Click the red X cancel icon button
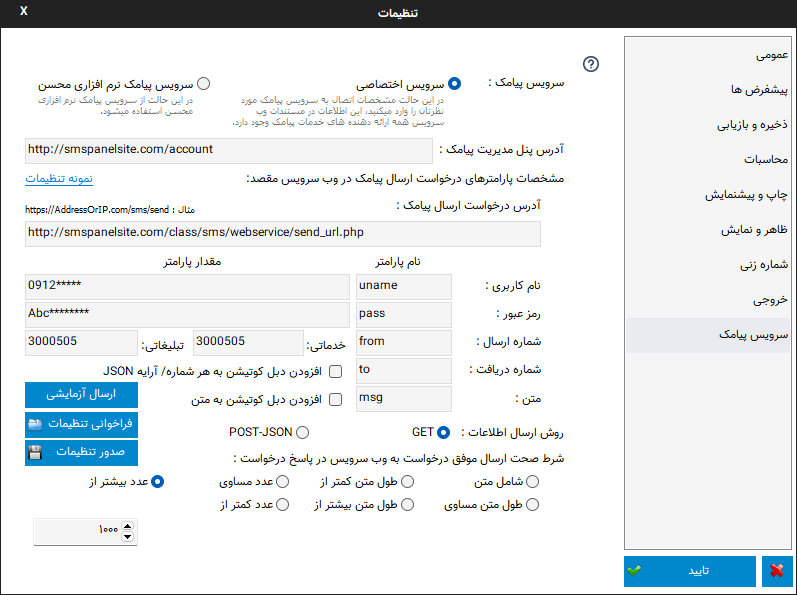This screenshot has height=595, width=797. point(777,571)
